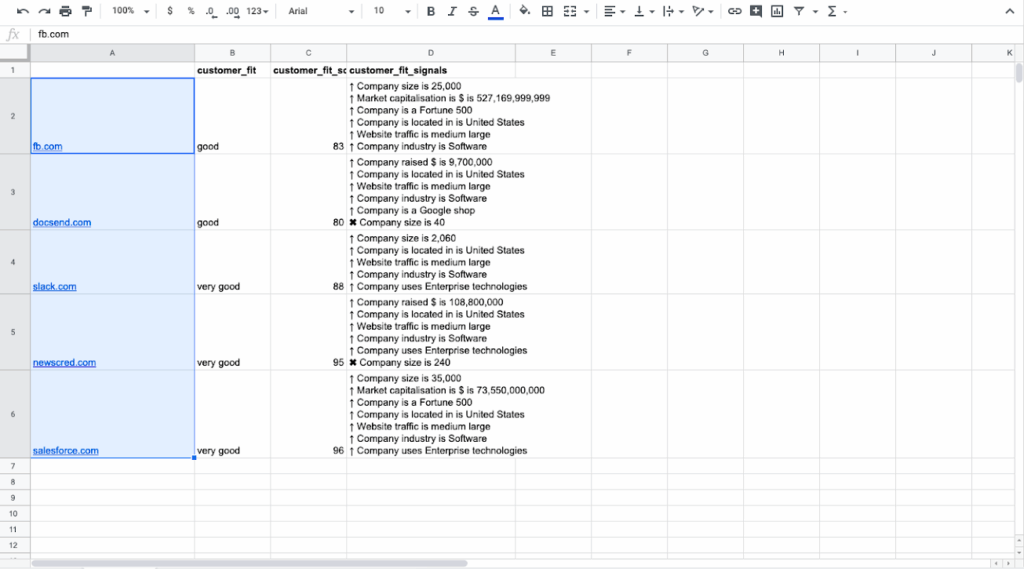This screenshot has height=569, width=1024.
Task: Add a comment using the comment icon
Action: pyautogui.click(x=755, y=11)
